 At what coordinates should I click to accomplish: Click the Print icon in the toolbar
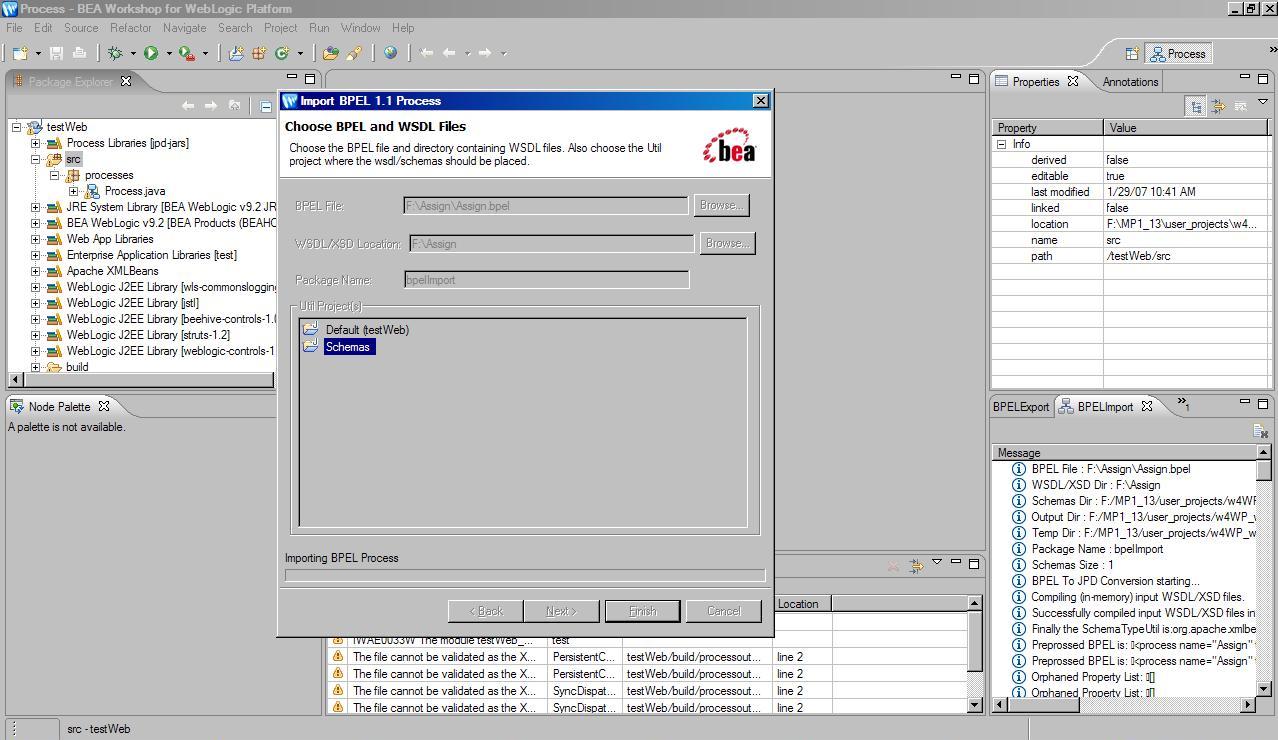79,53
